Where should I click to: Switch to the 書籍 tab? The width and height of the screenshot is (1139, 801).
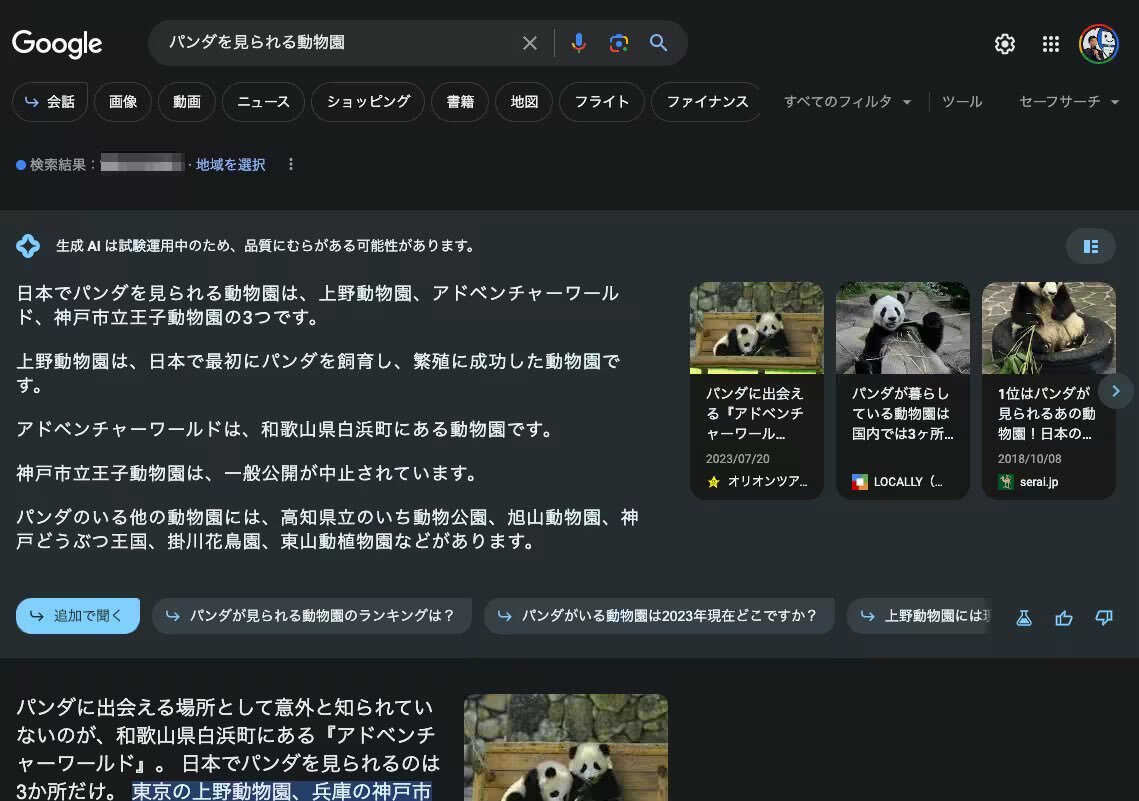(460, 102)
